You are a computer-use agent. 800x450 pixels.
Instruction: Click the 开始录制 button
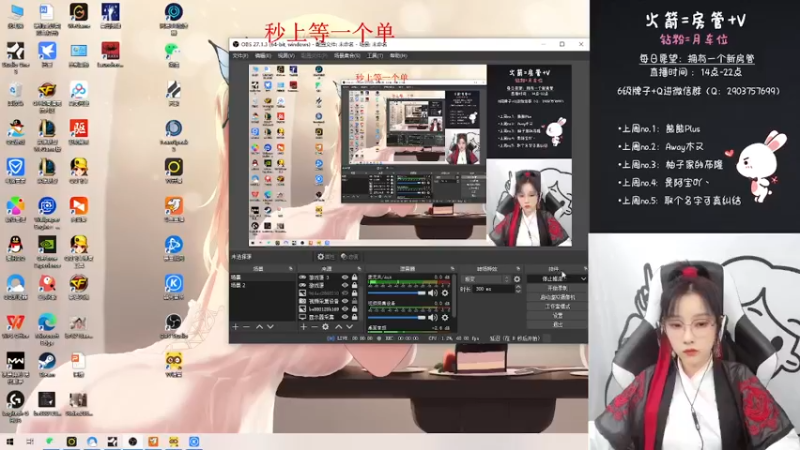pyautogui.click(x=557, y=288)
